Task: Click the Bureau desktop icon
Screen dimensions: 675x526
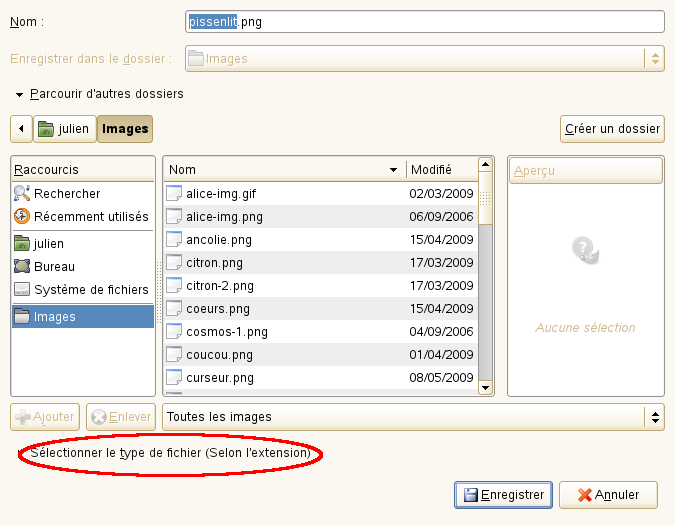Action: [x=22, y=266]
